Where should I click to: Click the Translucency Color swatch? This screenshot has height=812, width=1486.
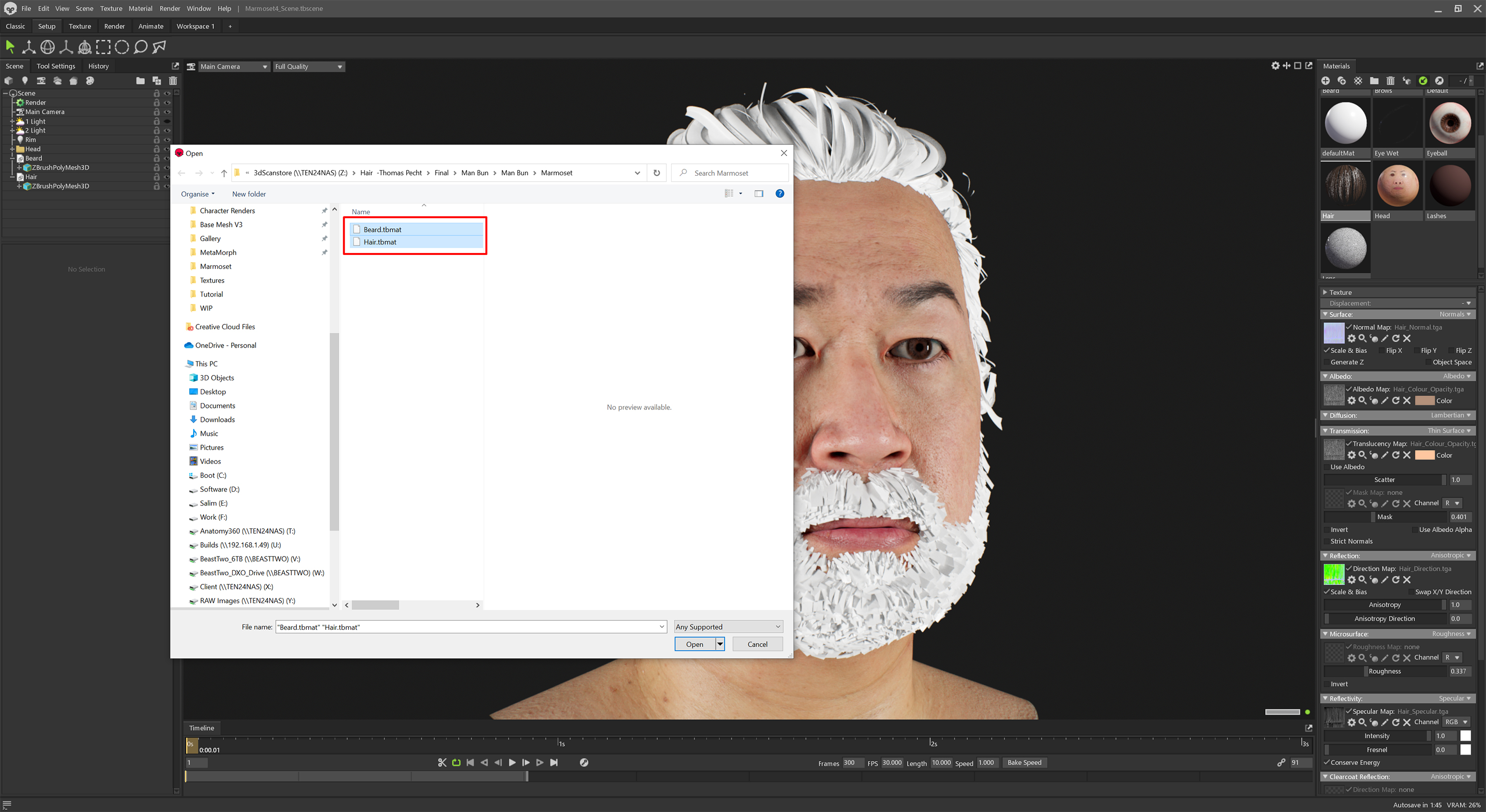[x=1425, y=455]
